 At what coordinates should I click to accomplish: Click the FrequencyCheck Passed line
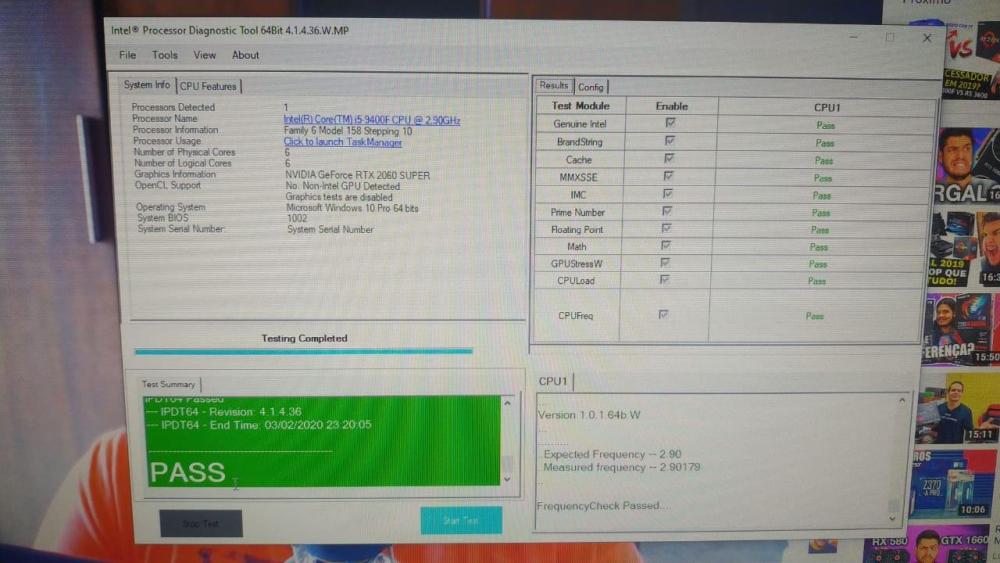point(603,506)
